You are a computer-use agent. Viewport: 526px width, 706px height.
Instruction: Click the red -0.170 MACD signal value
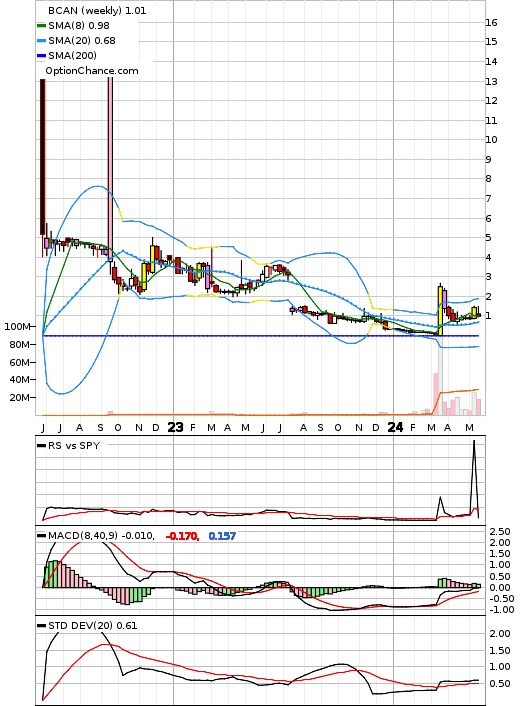(182, 536)
